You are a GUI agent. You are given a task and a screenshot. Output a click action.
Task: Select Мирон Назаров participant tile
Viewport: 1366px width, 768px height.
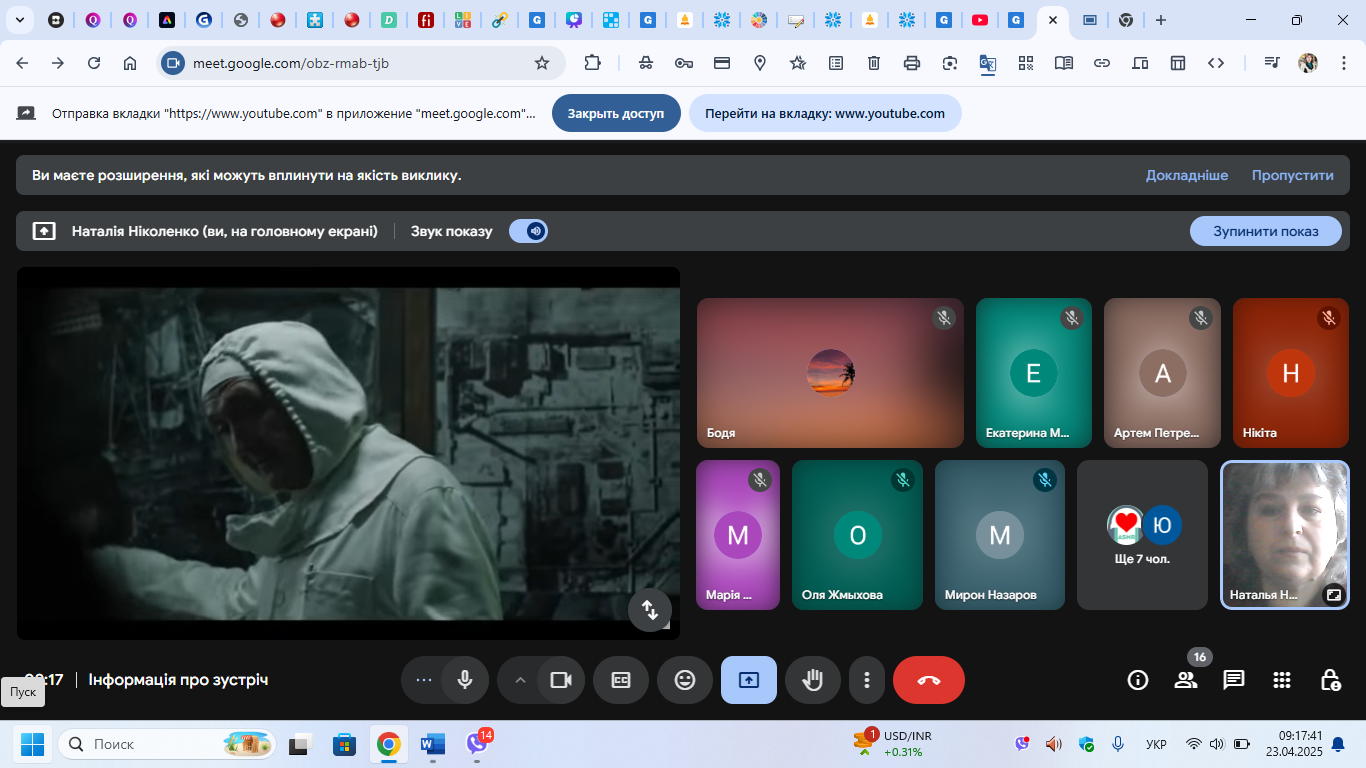1000,535
